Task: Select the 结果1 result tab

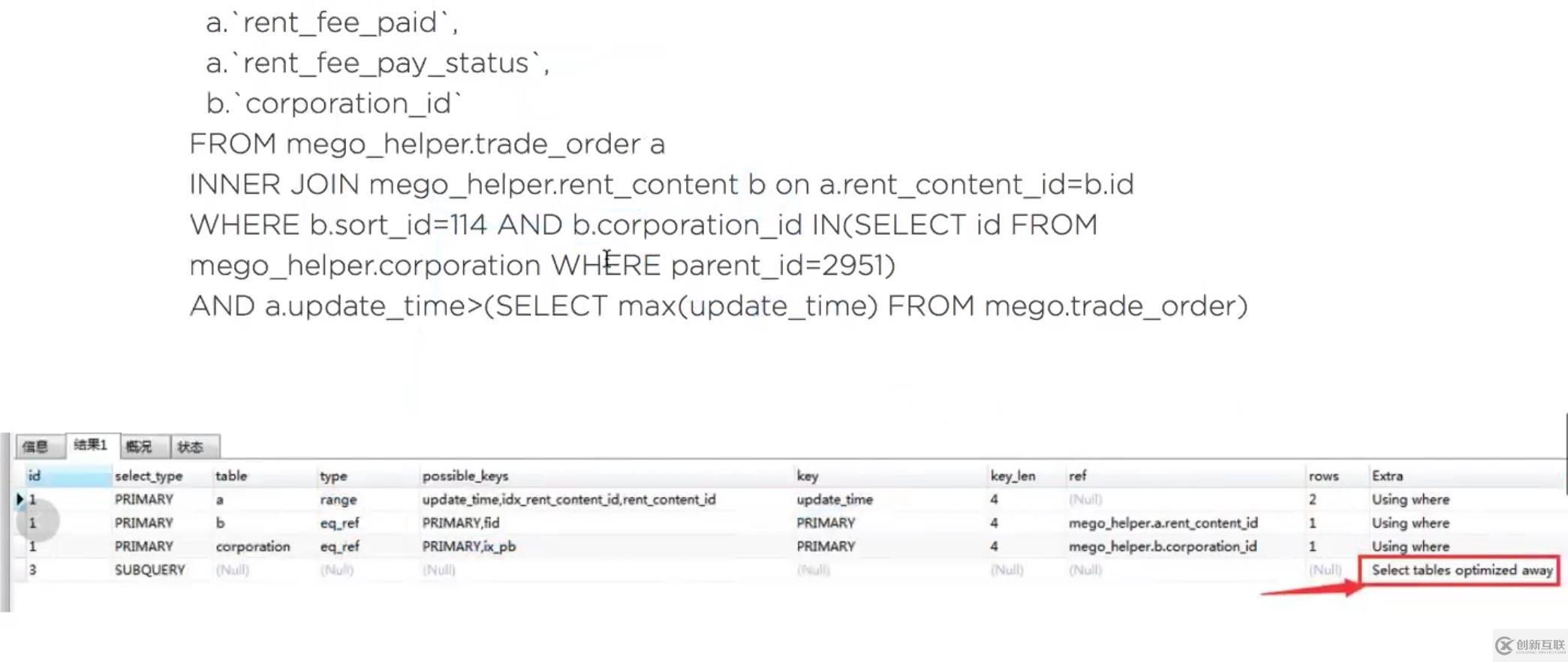Action: [89, 444]
